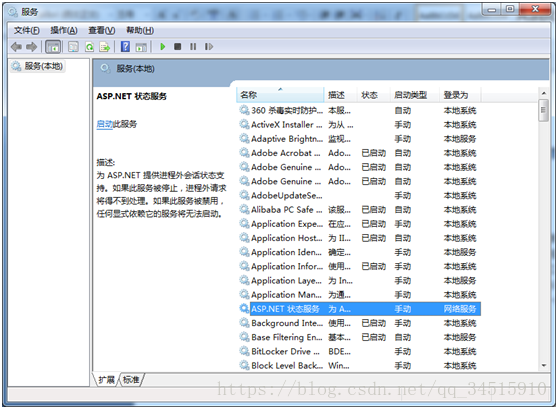Click the gear icon of BitLocker Drive row
Viewport: 558px width, 409px height.
(244, 351)
